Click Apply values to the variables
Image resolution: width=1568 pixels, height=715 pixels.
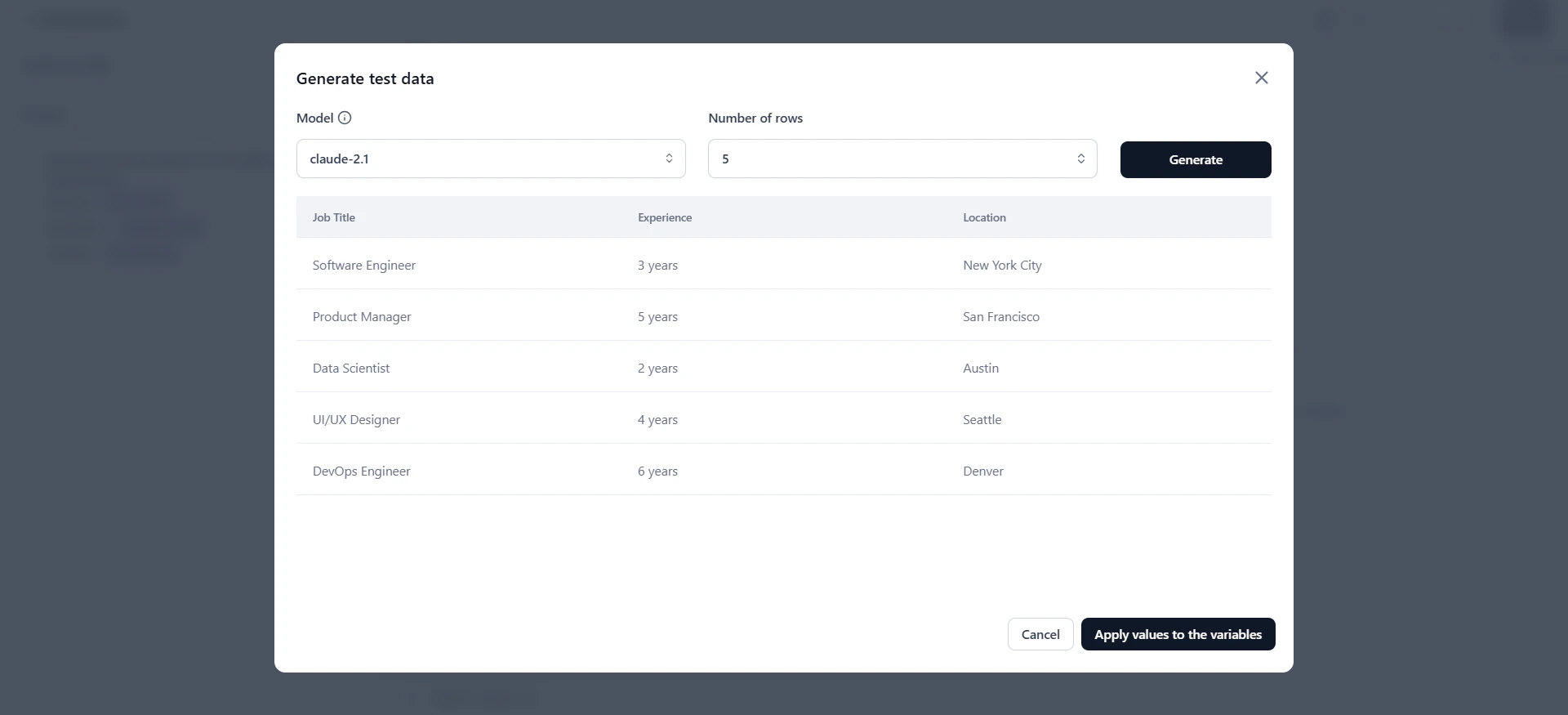(x=1177, y=634)
